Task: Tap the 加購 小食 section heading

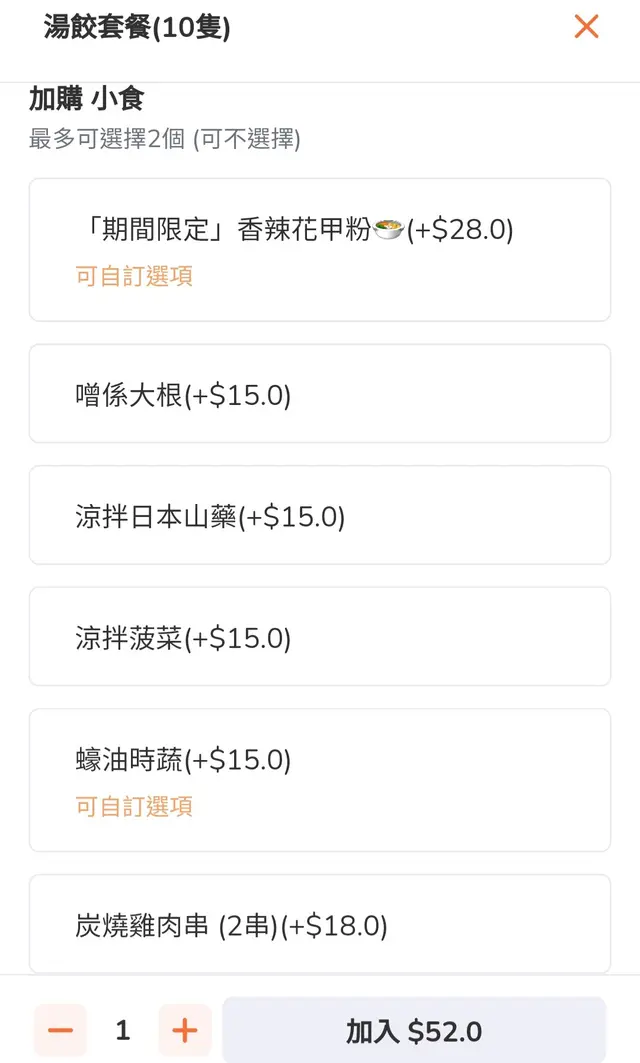Action: (x=87, y=99)
